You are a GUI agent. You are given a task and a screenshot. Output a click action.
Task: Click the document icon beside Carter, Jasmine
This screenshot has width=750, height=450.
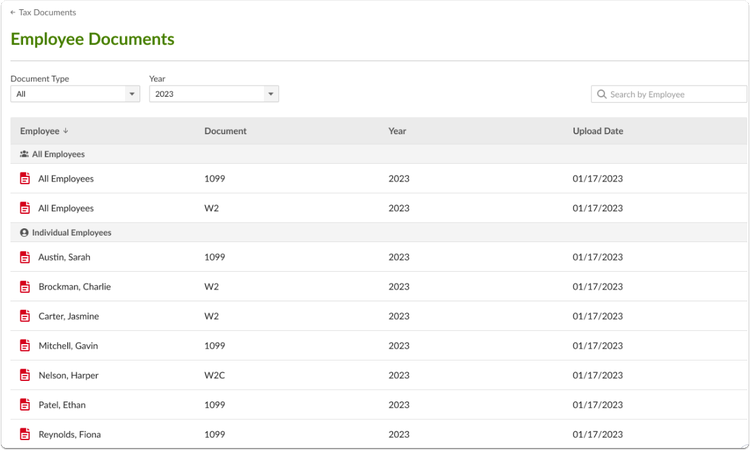(x=25, y=316)
